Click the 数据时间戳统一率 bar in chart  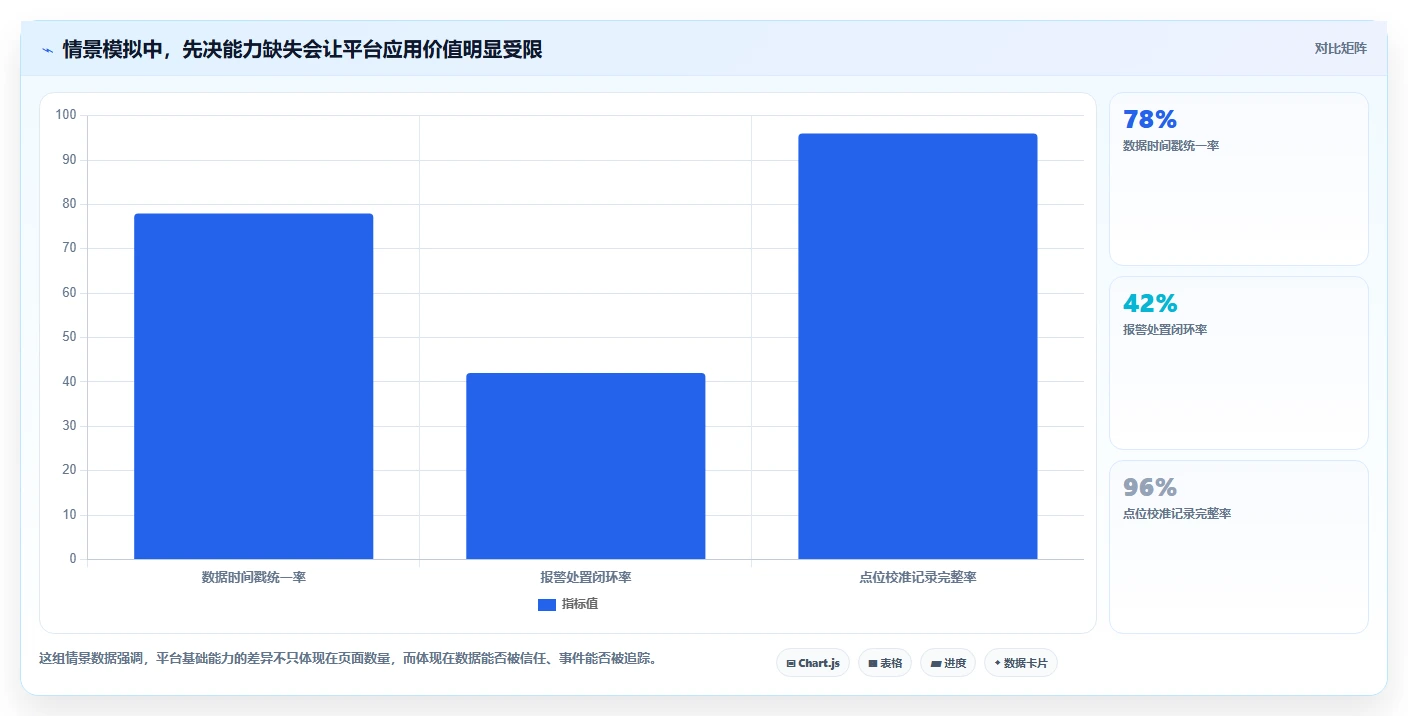253,386
